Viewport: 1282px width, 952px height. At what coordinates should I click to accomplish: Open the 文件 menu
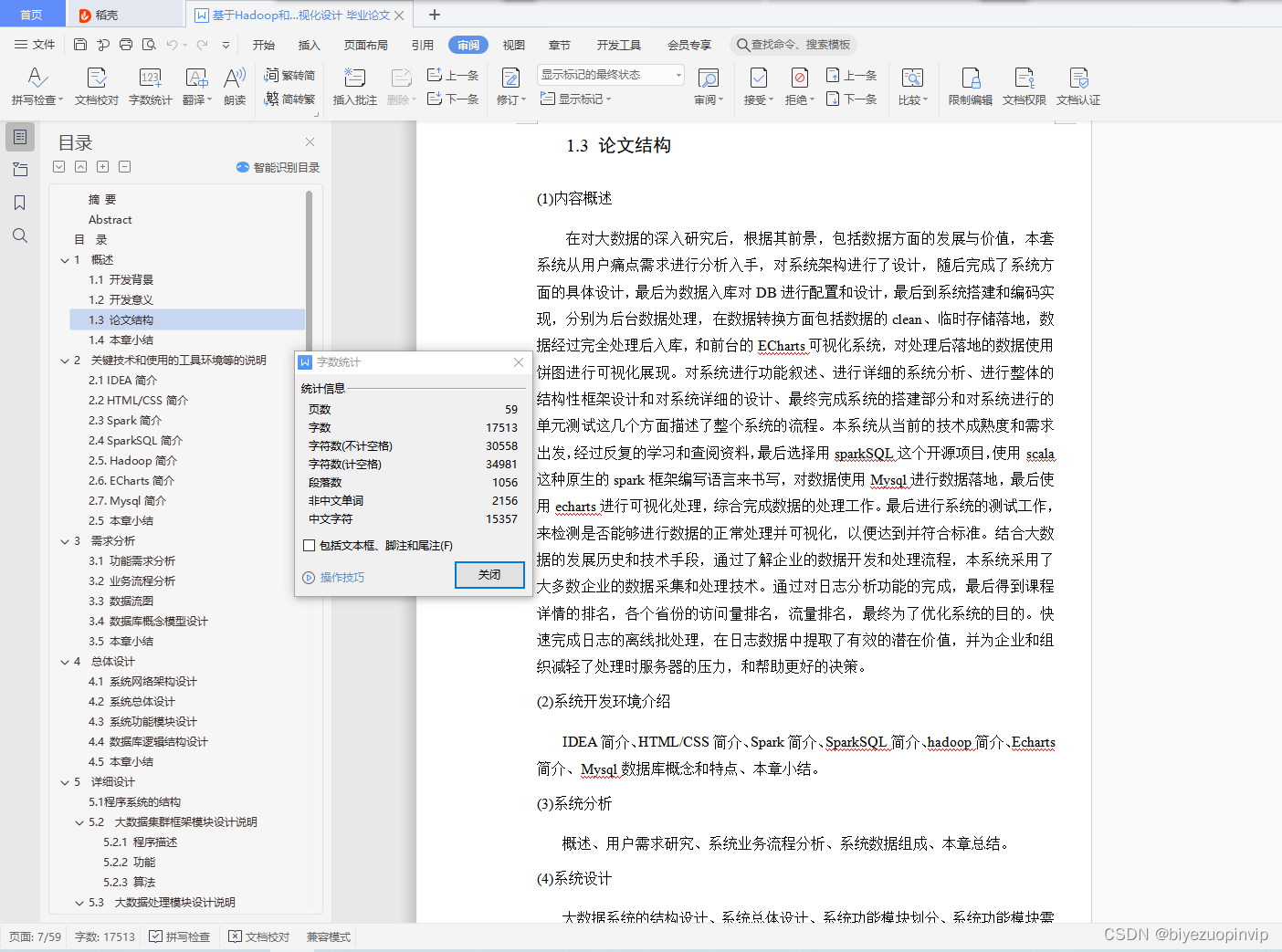(35, 45)
